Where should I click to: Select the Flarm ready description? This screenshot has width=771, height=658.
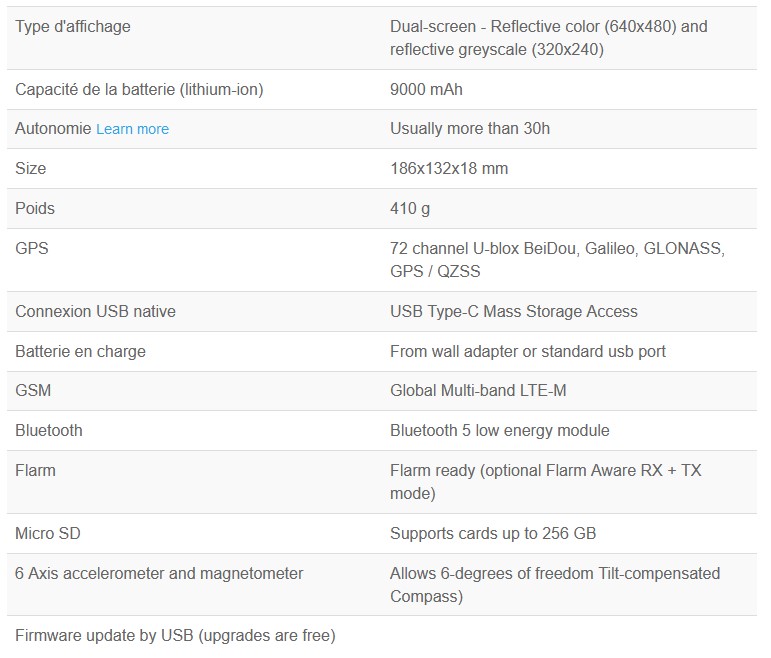coord(545,482)
